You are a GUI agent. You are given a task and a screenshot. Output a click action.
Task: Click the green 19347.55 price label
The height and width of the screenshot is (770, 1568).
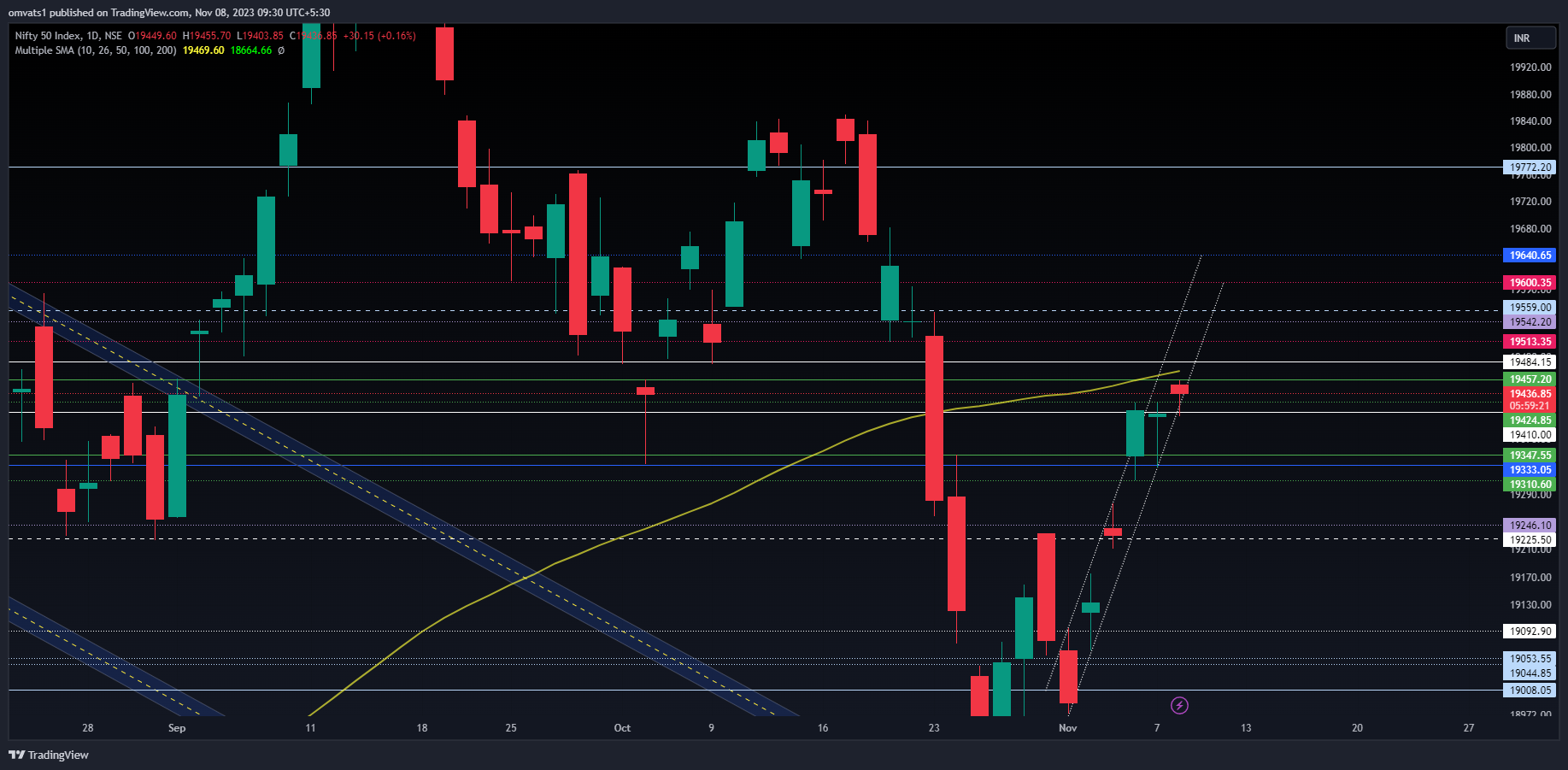(x=1530, y=456)
